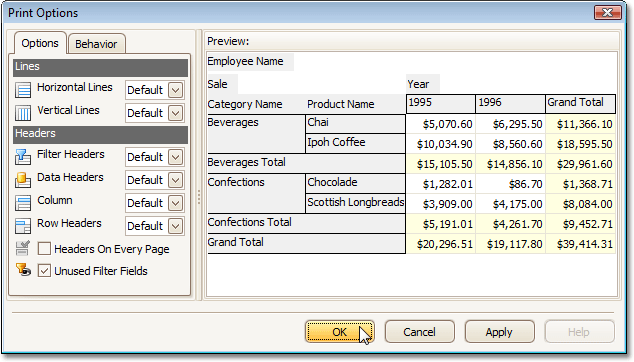This screenshot has width=634, height=362.
Task: Confirm with the OK button
Action: point(340,332)
